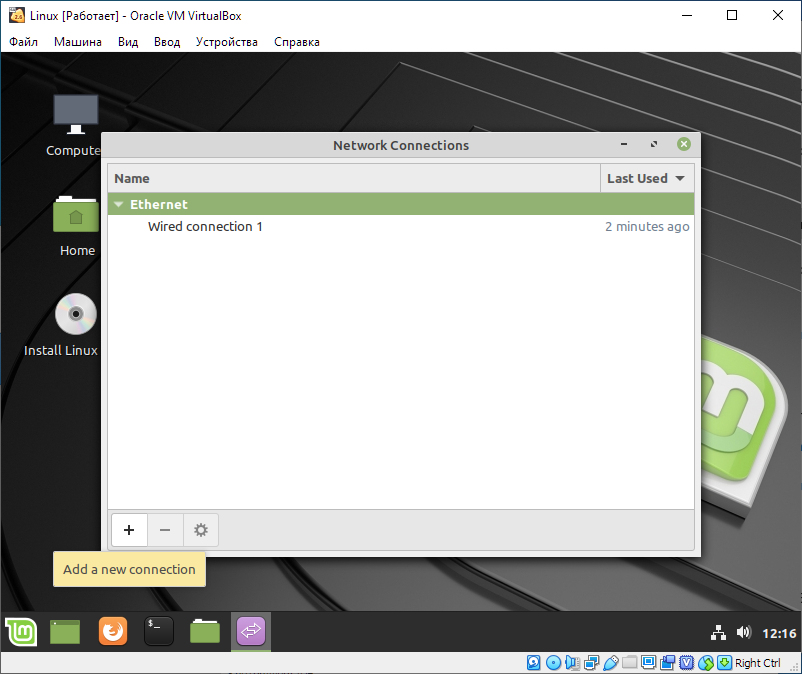Click the Network Connections taskbar button
Screen dimensions: 802x674
pyautogui.click(x=251, y=631)
